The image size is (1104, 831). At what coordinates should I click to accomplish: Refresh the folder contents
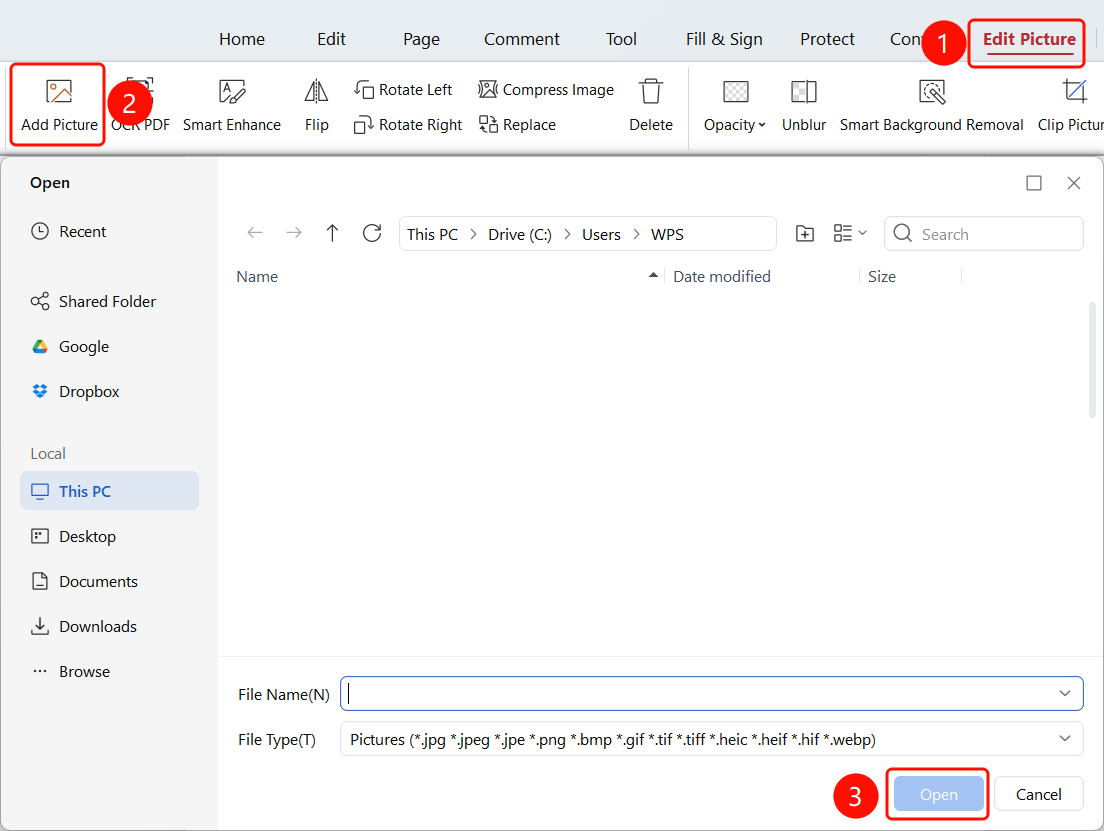(372, 233)
